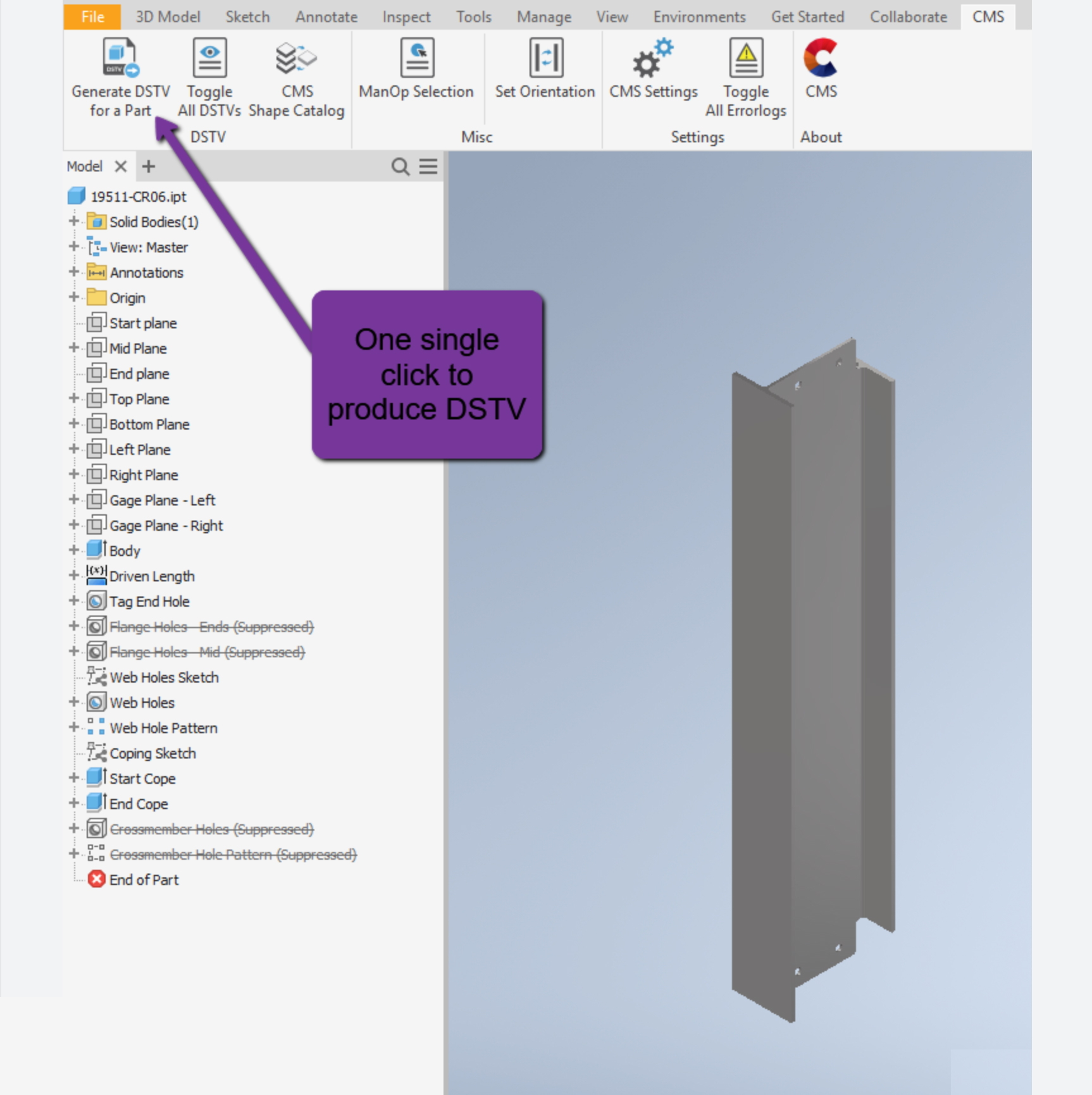Select Coping Sketch icon

click(96, 753)
